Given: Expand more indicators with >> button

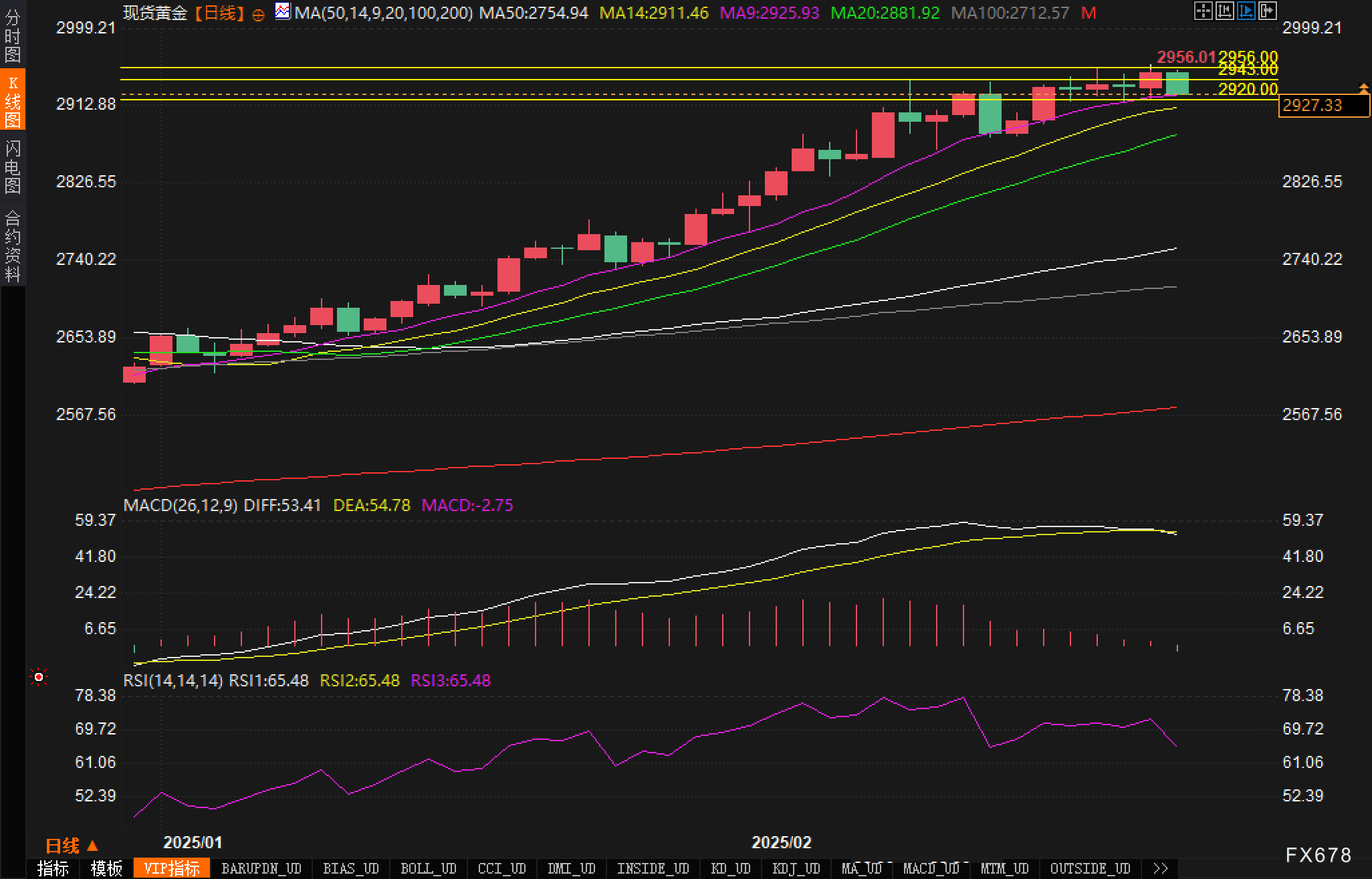Looking at the screenshot, I should coord(1161,868).
